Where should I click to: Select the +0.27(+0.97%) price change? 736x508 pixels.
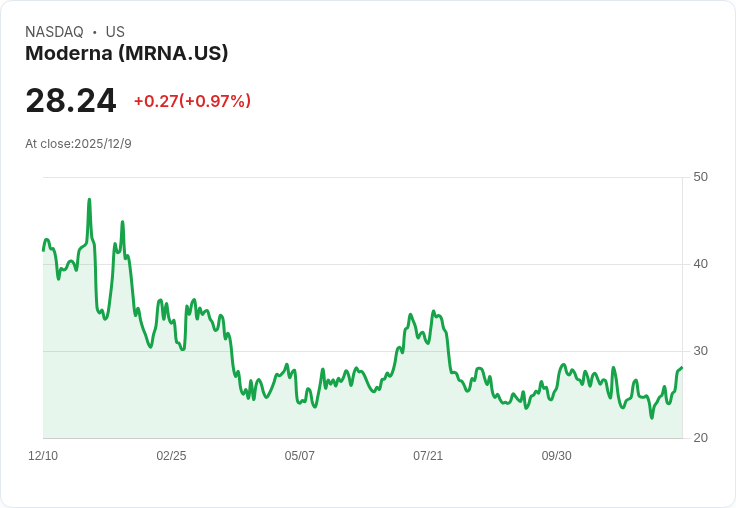(192, 101)
